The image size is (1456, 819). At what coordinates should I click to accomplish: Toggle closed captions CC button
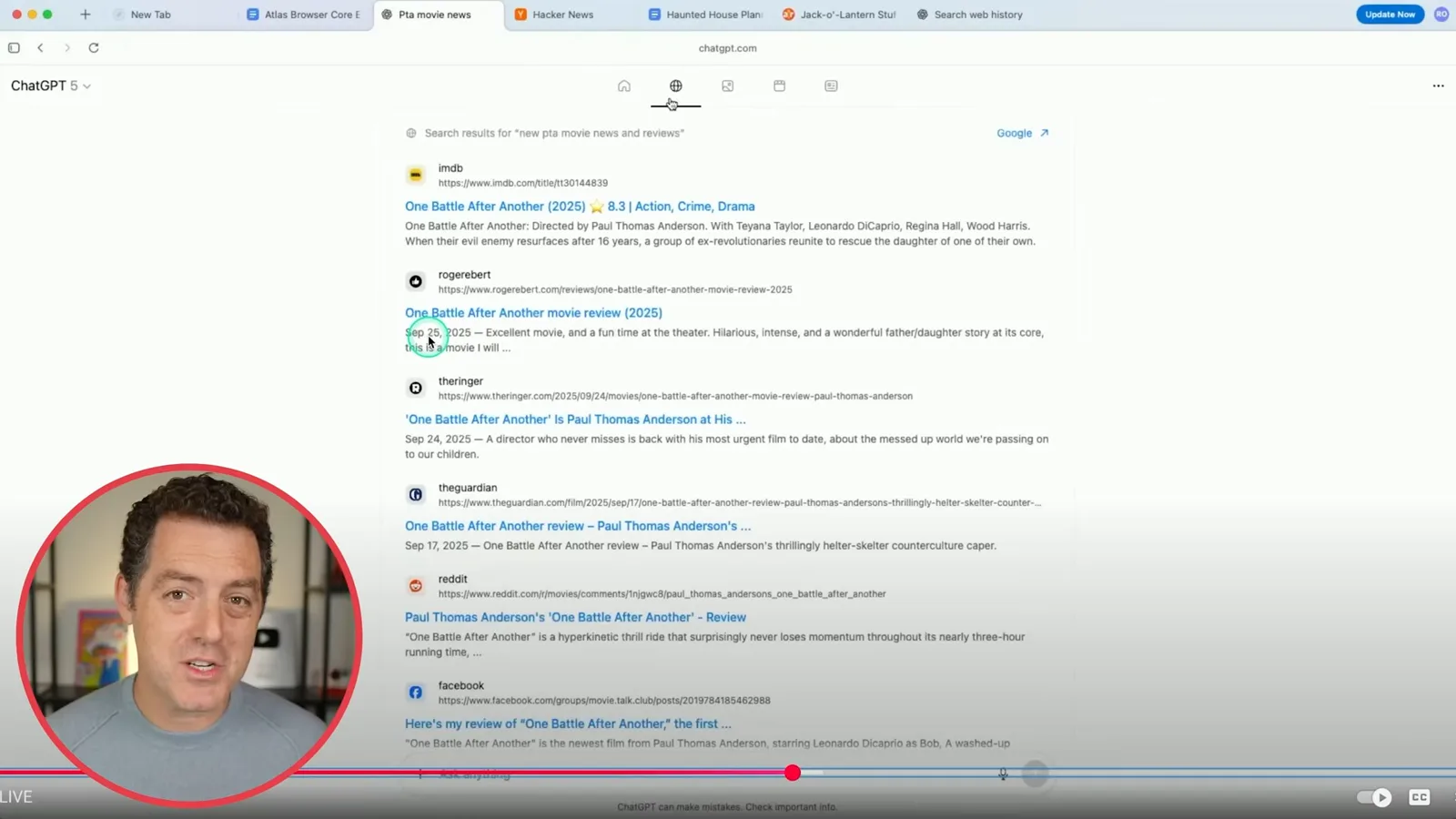(x=1420, y=797)
